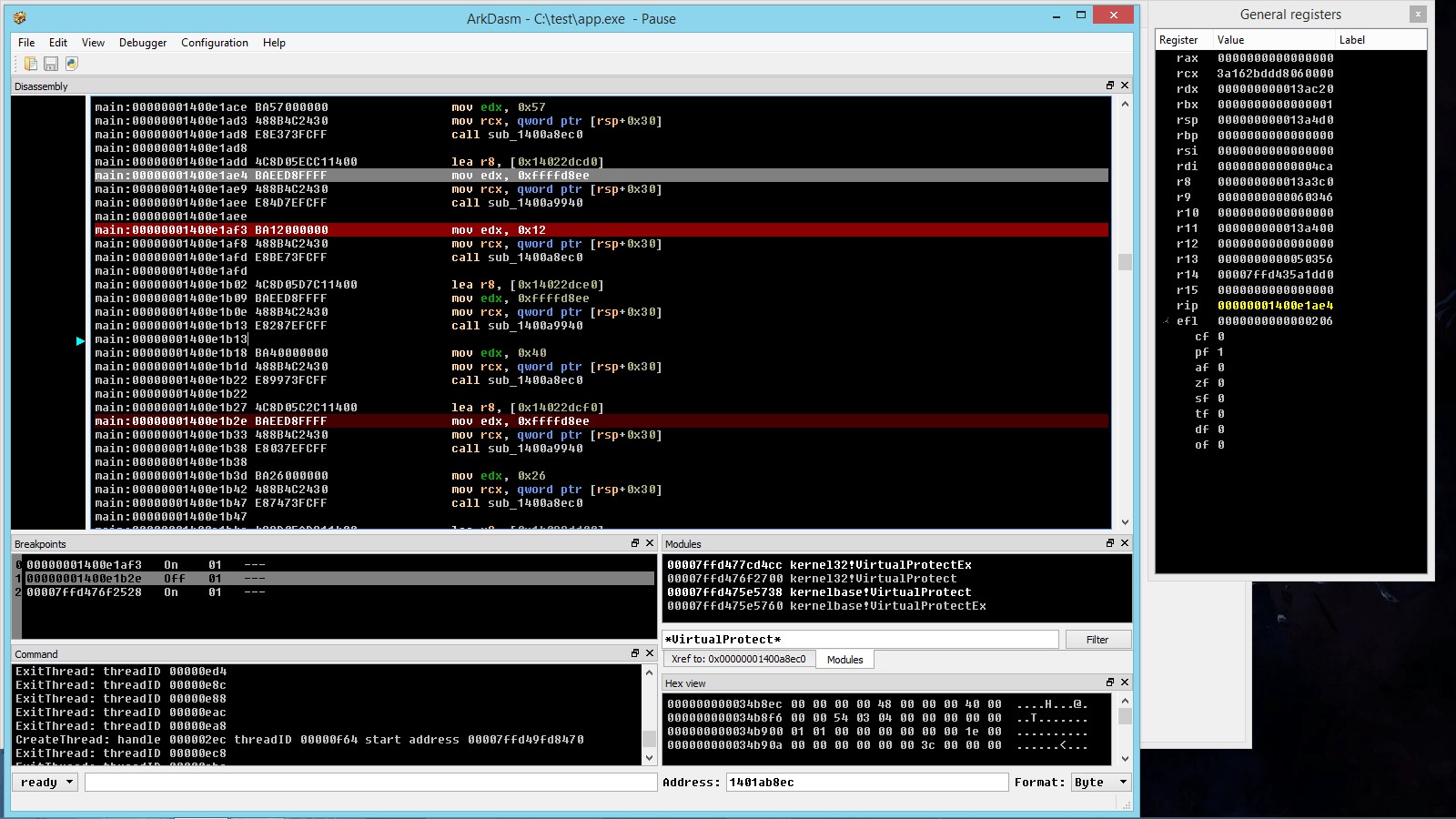Screen dimensions: 1456x819
Task: Click the save floppy disk icon
Action: click(51, 64)
